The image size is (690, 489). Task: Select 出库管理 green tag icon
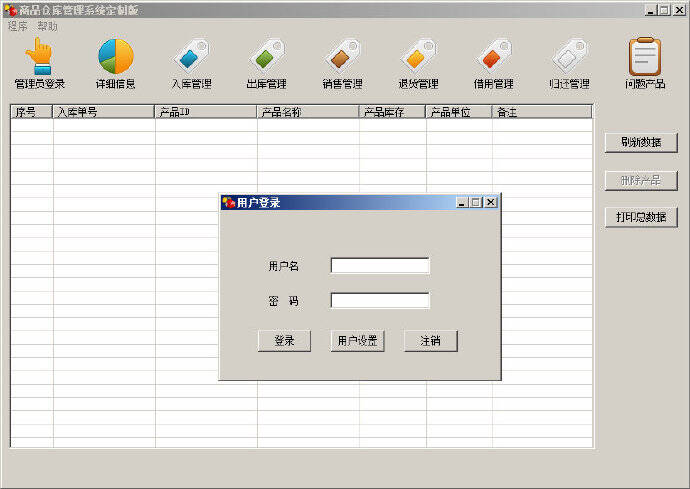pos(266,57)
